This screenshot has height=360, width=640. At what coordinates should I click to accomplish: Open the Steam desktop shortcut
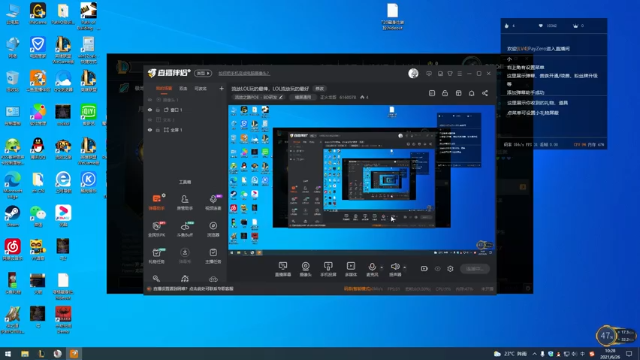click(13, 216)
